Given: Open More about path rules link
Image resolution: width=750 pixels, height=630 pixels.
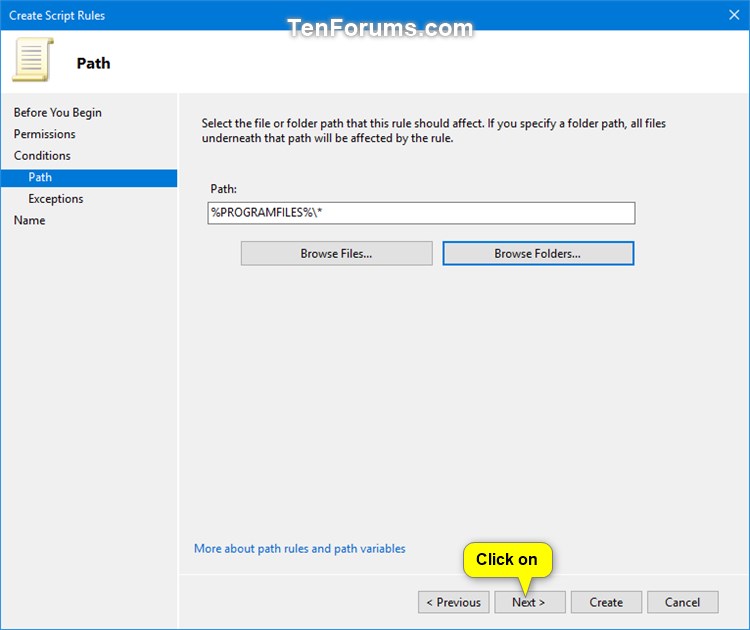Looking at the screenshot, I should (x=299, y=549).
